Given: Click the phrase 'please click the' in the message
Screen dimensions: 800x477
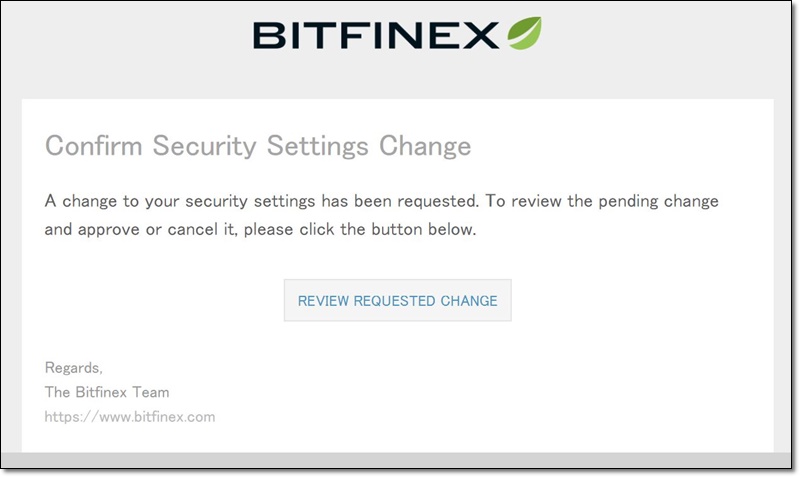Looking at the screenshot, I should pyautogui.click(x=305, y=230).
